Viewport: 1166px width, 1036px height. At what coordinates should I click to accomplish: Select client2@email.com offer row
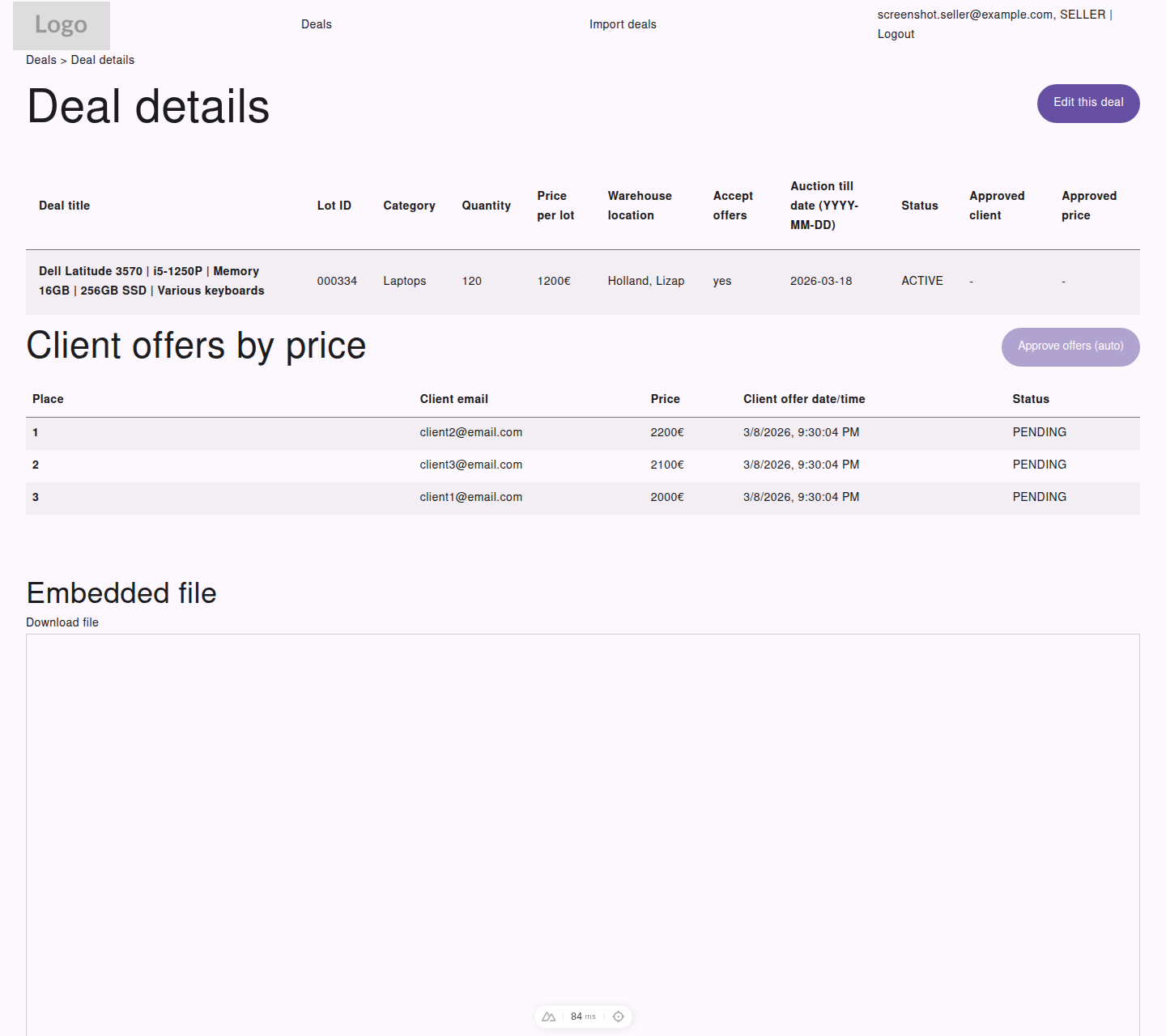tap(471, 432)
